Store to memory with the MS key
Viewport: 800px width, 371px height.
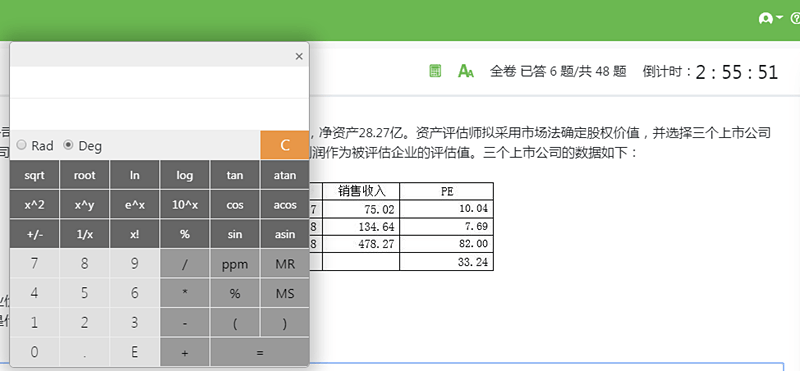tap(285, 293)
